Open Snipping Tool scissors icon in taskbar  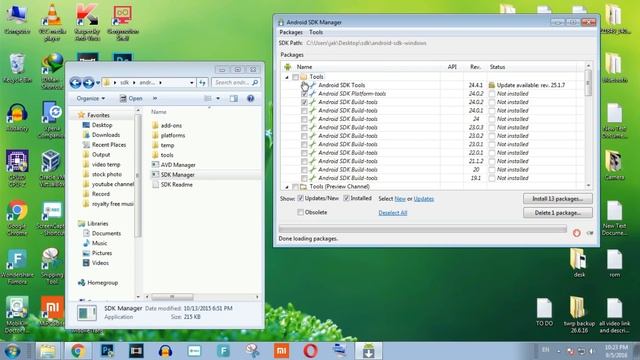click(252, 351)
